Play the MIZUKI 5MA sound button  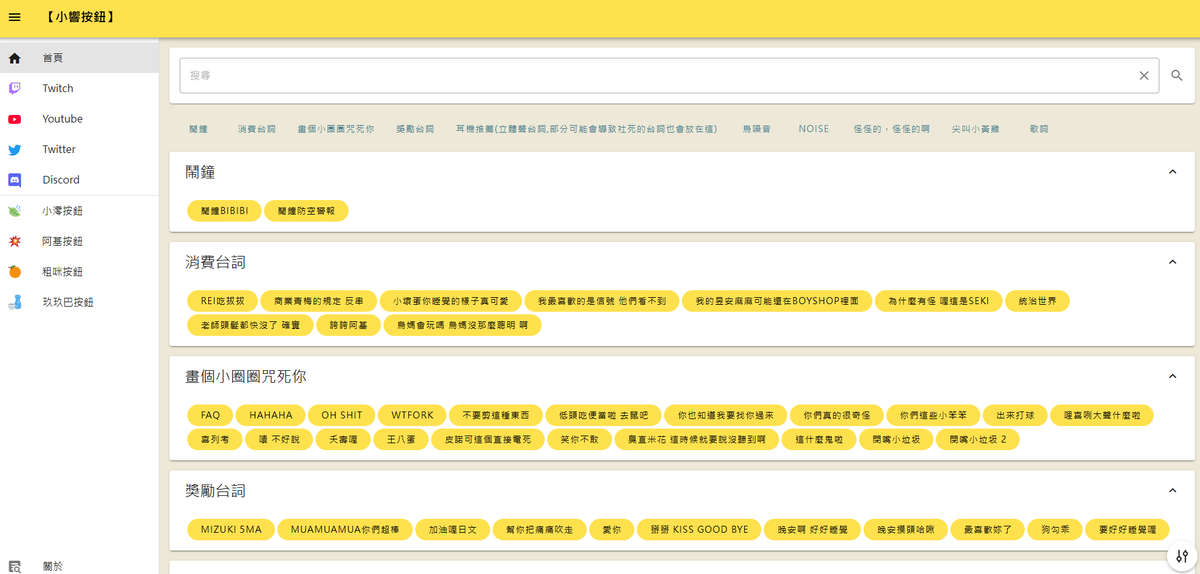[x=231, y=529]
